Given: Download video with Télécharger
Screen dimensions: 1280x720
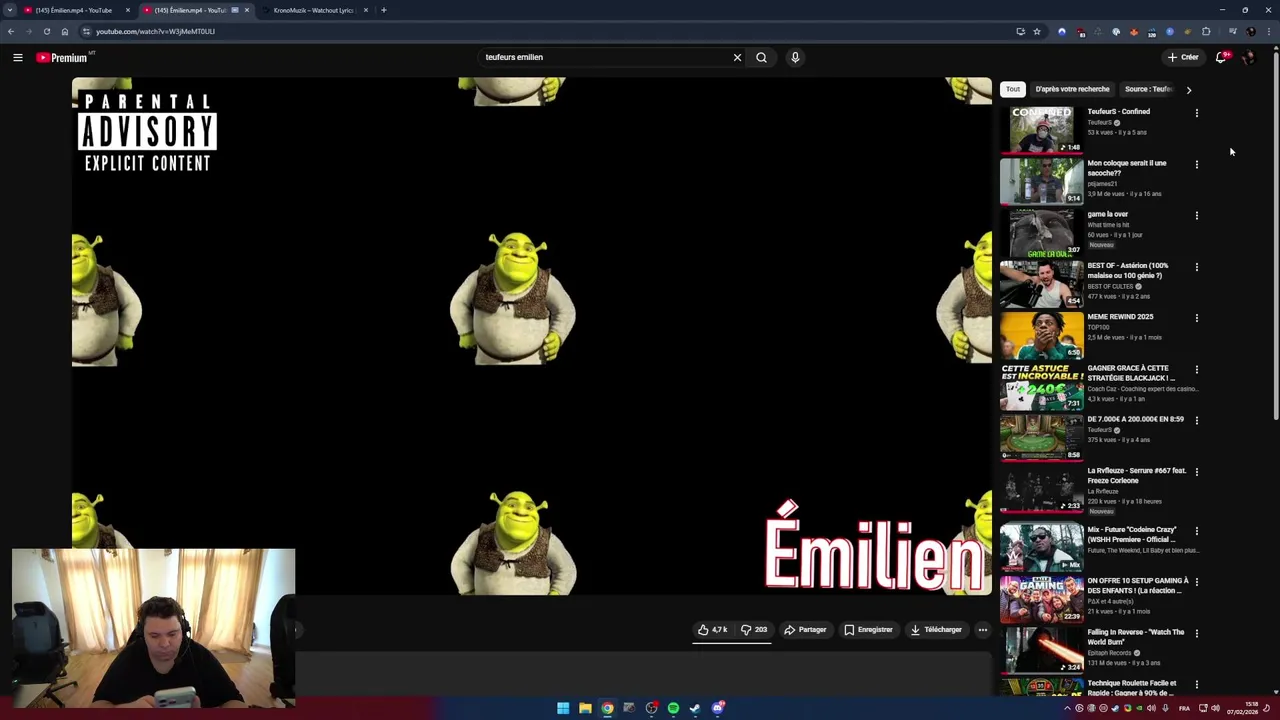Looking at the screenshot, I should [936, 630].
